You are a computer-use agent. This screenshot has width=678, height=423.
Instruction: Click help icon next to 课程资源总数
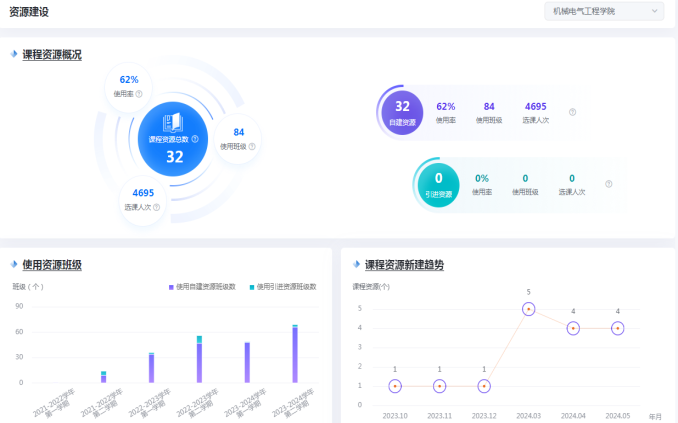tap(195, 139)
